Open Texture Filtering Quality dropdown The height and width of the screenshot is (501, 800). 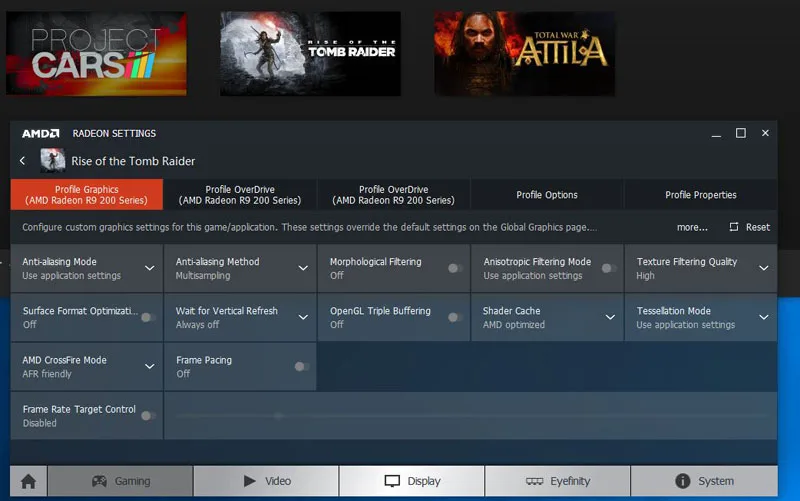coord(763,268)
